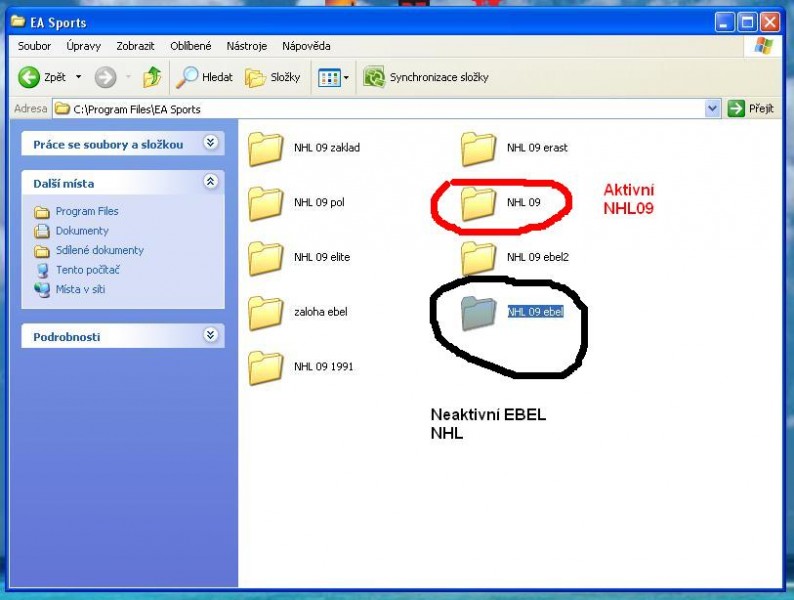Click the Přejít go button
The image size is (794, 600).
coord(751,108)
